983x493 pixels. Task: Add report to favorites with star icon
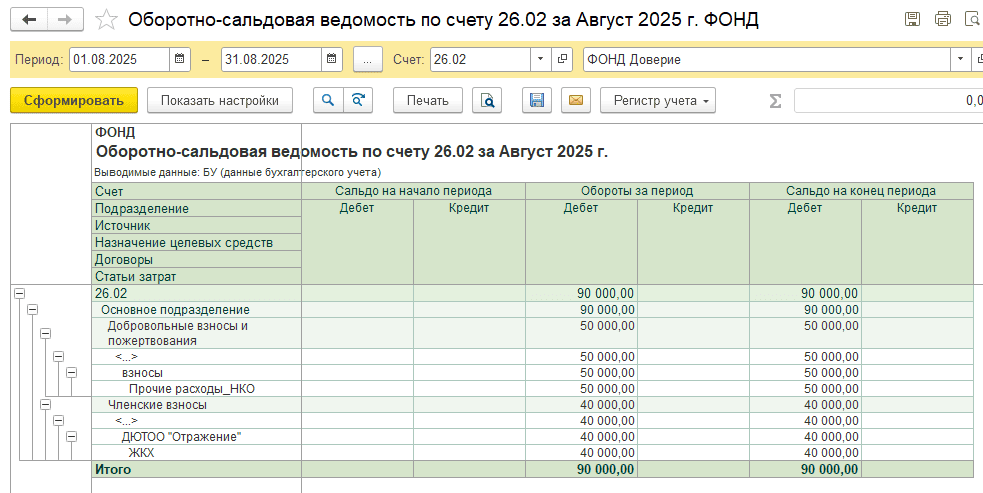tap(107, 20)
